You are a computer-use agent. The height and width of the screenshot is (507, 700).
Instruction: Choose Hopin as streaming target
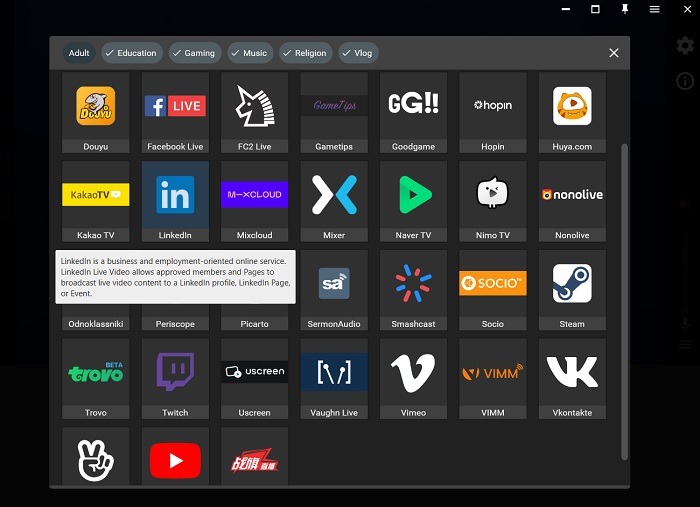tap(493, 112)
